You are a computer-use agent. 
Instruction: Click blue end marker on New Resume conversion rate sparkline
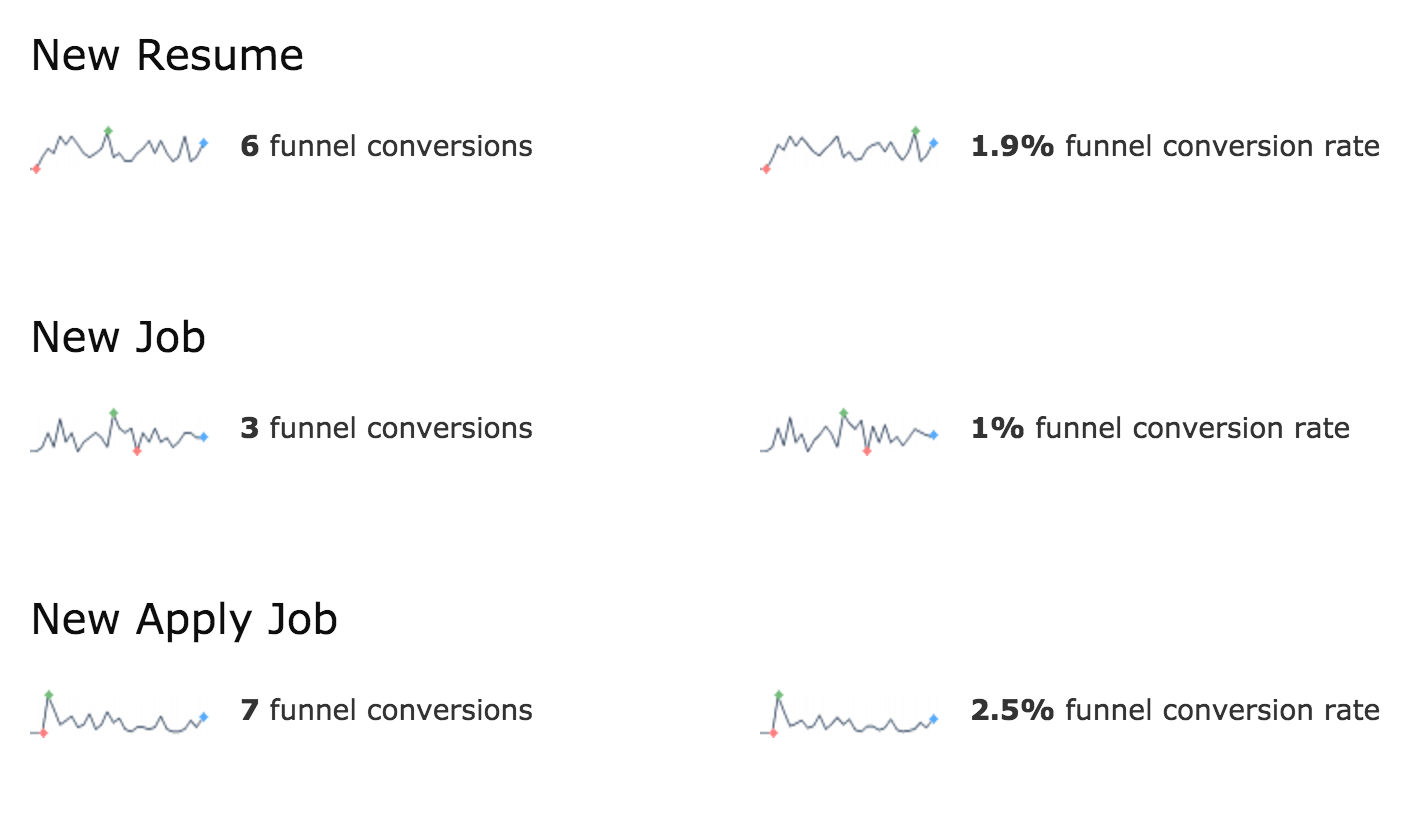click(x=934, y=143)
